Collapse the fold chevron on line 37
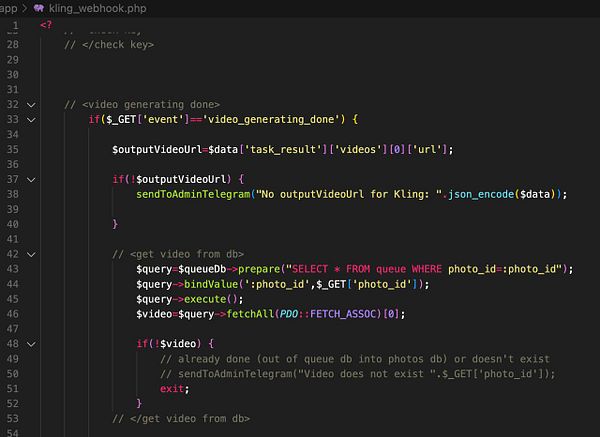The height and width of the screenshot is (437, 600). [x=31, y=179]
